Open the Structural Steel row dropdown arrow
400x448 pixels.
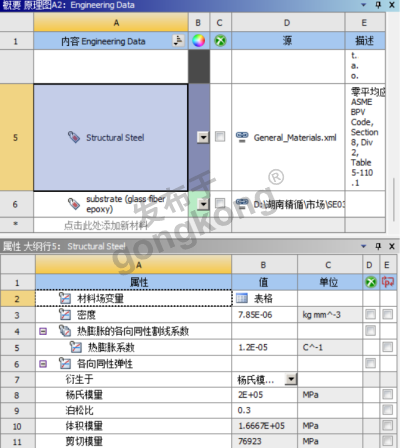(x=203, y=137)
